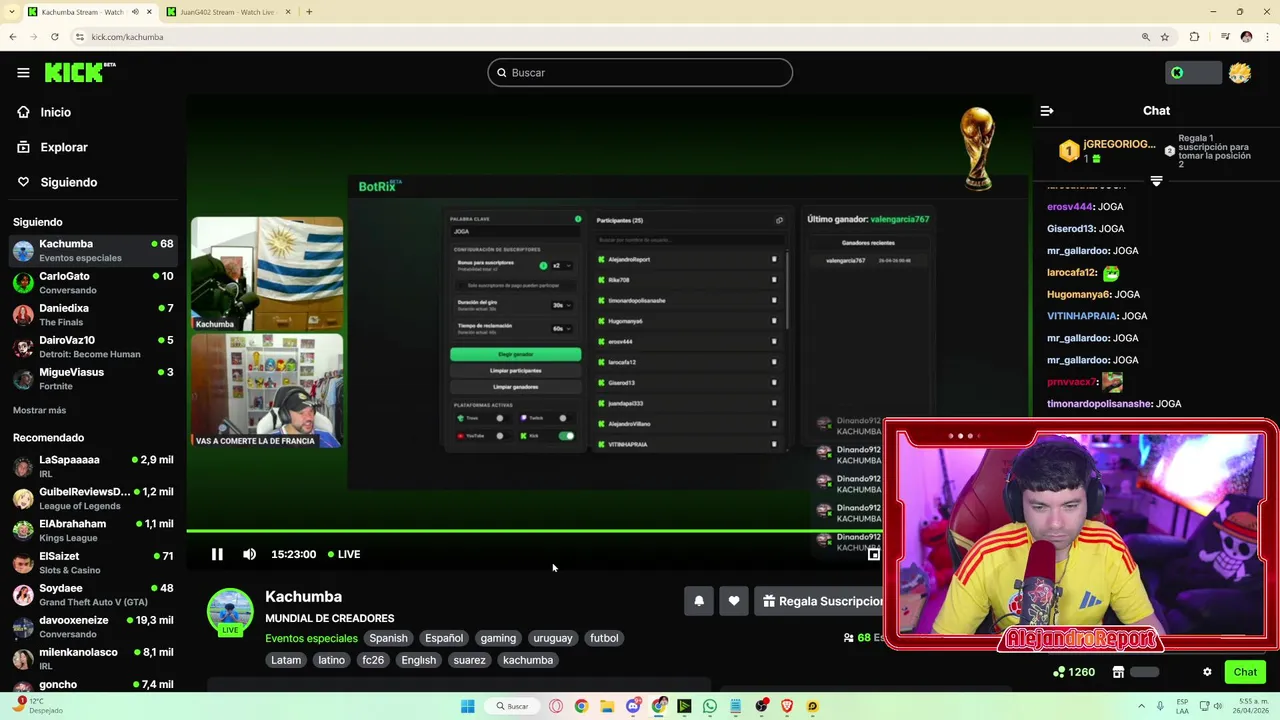The image size is (1280, 720).
Task: Switch to JuanG402 Stream browser tab
Action: 227,12
